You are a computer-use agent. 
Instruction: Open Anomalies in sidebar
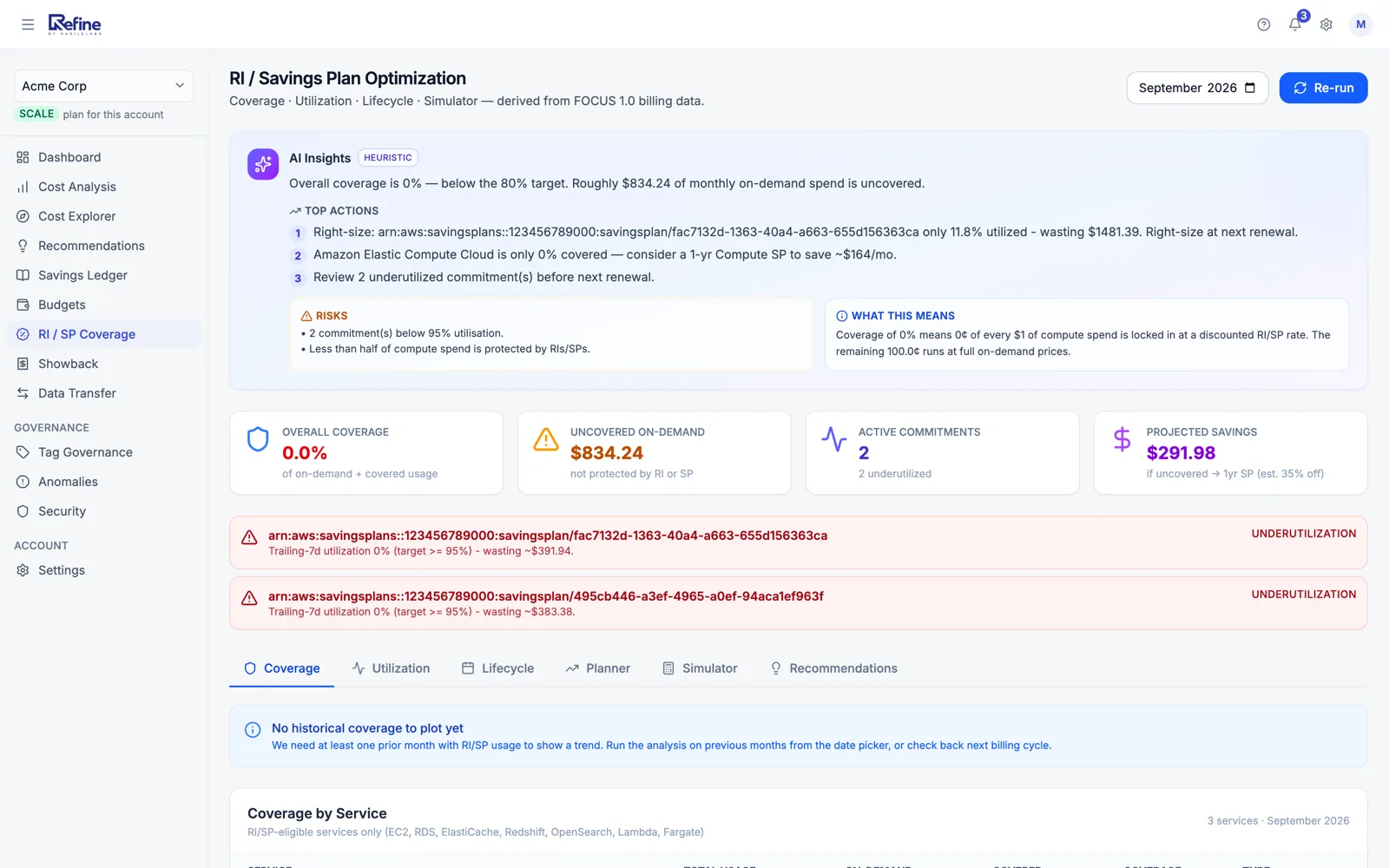pyautogui.click(x=104, y=482)
